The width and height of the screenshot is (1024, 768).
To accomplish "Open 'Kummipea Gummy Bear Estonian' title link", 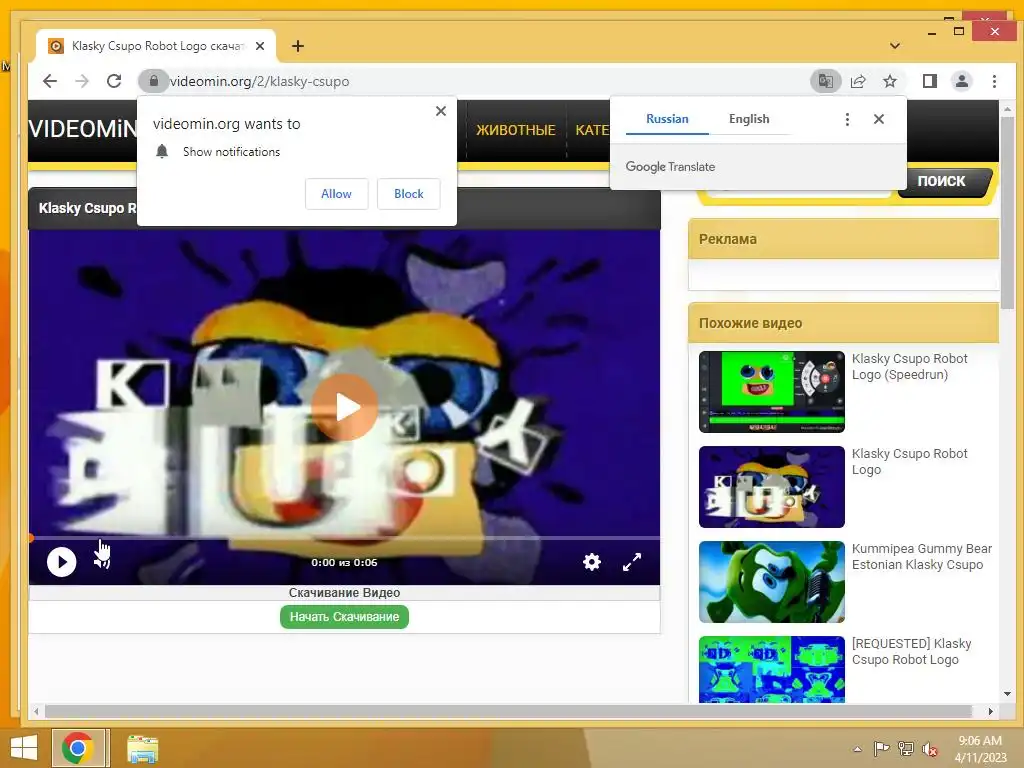I will [921, 556].
